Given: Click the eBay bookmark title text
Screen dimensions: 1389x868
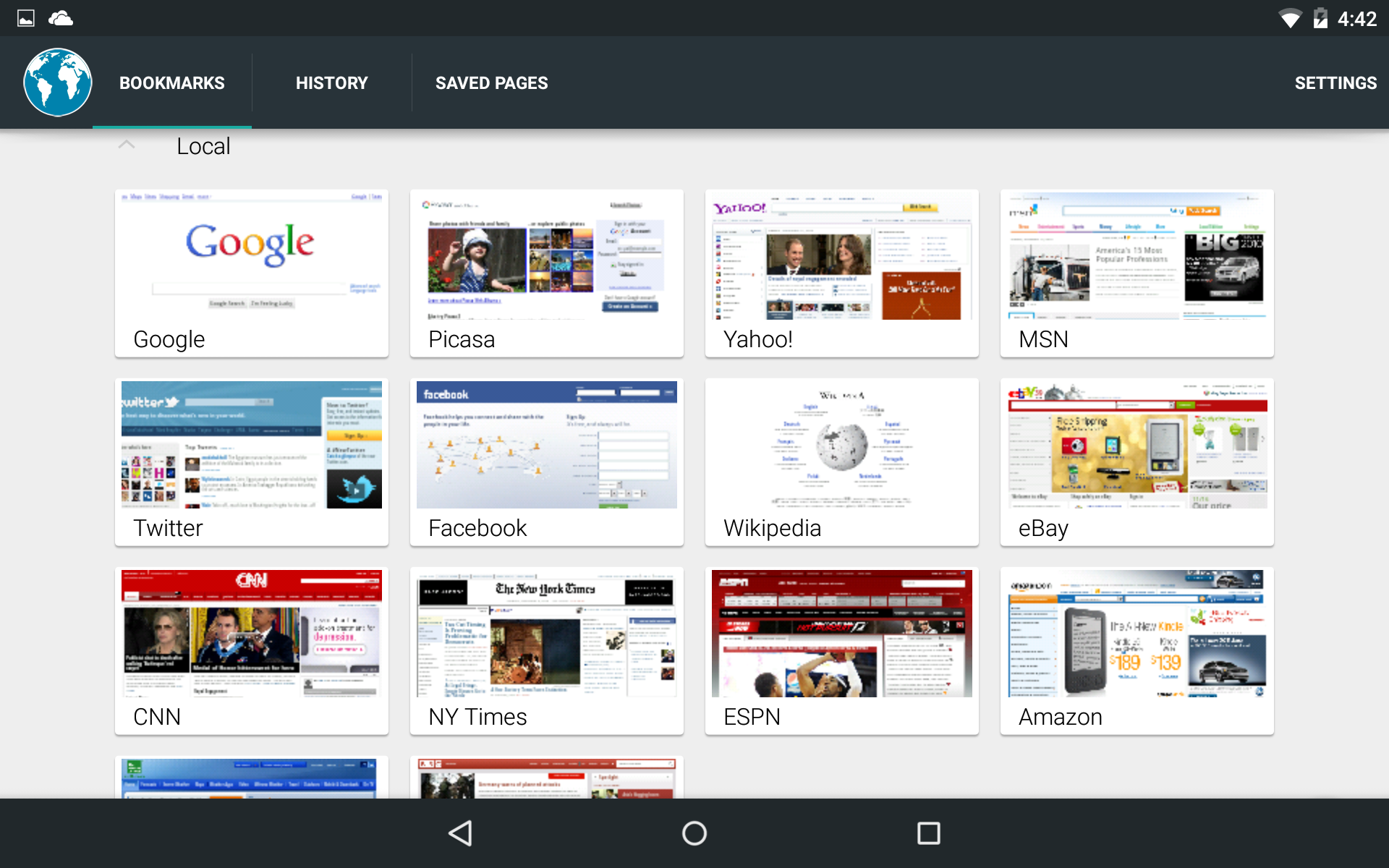Looking at the screenshot, I should coord(1043,528).
